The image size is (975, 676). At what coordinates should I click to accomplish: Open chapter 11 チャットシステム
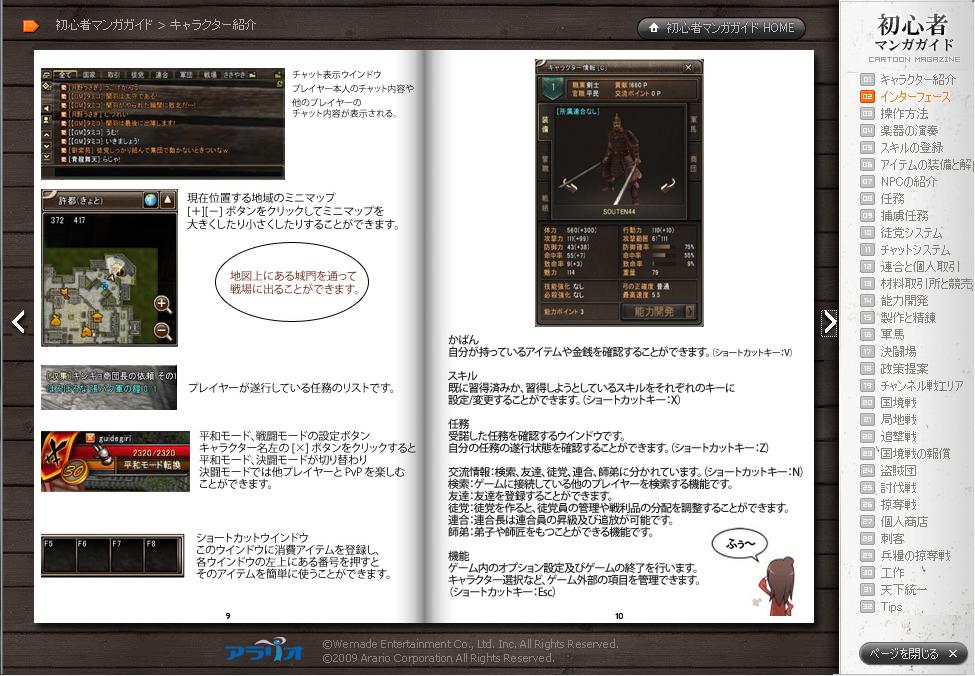(906, 249)
